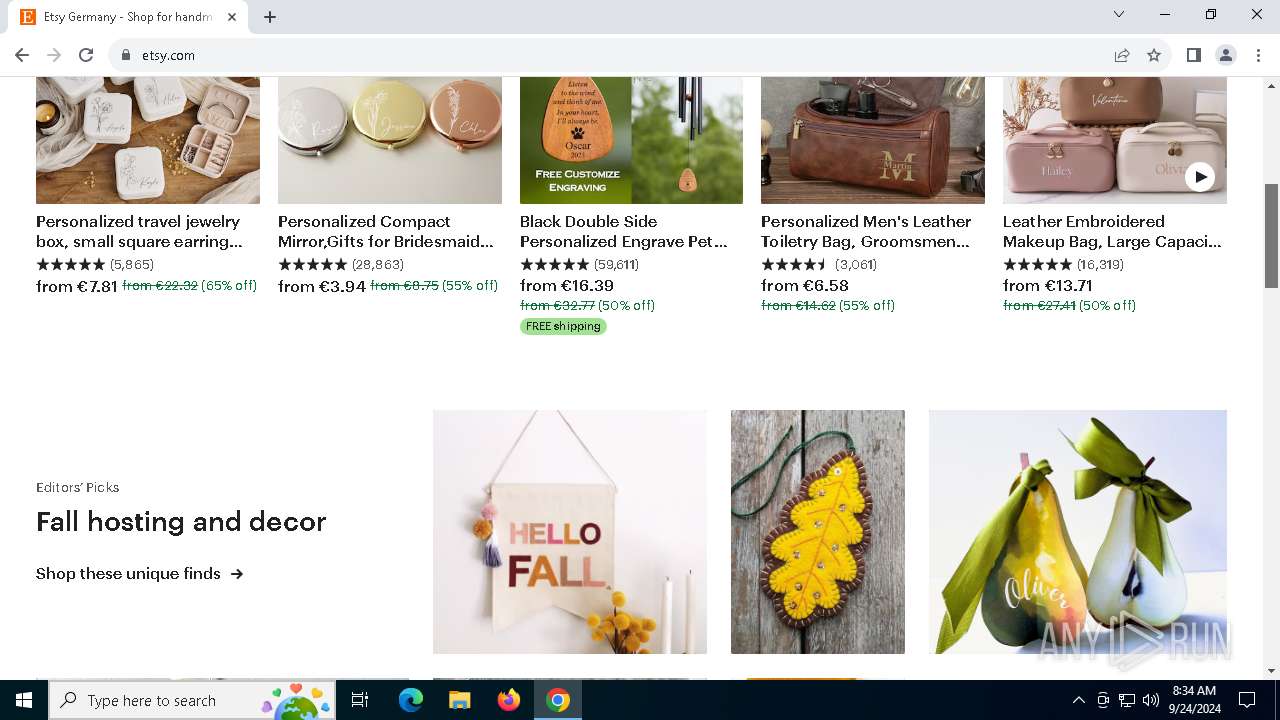This screenshot has height=720, width=1280.
Task: Play the Leather Embroidered Makeup Bag video
Action: tap(1200, 177)
